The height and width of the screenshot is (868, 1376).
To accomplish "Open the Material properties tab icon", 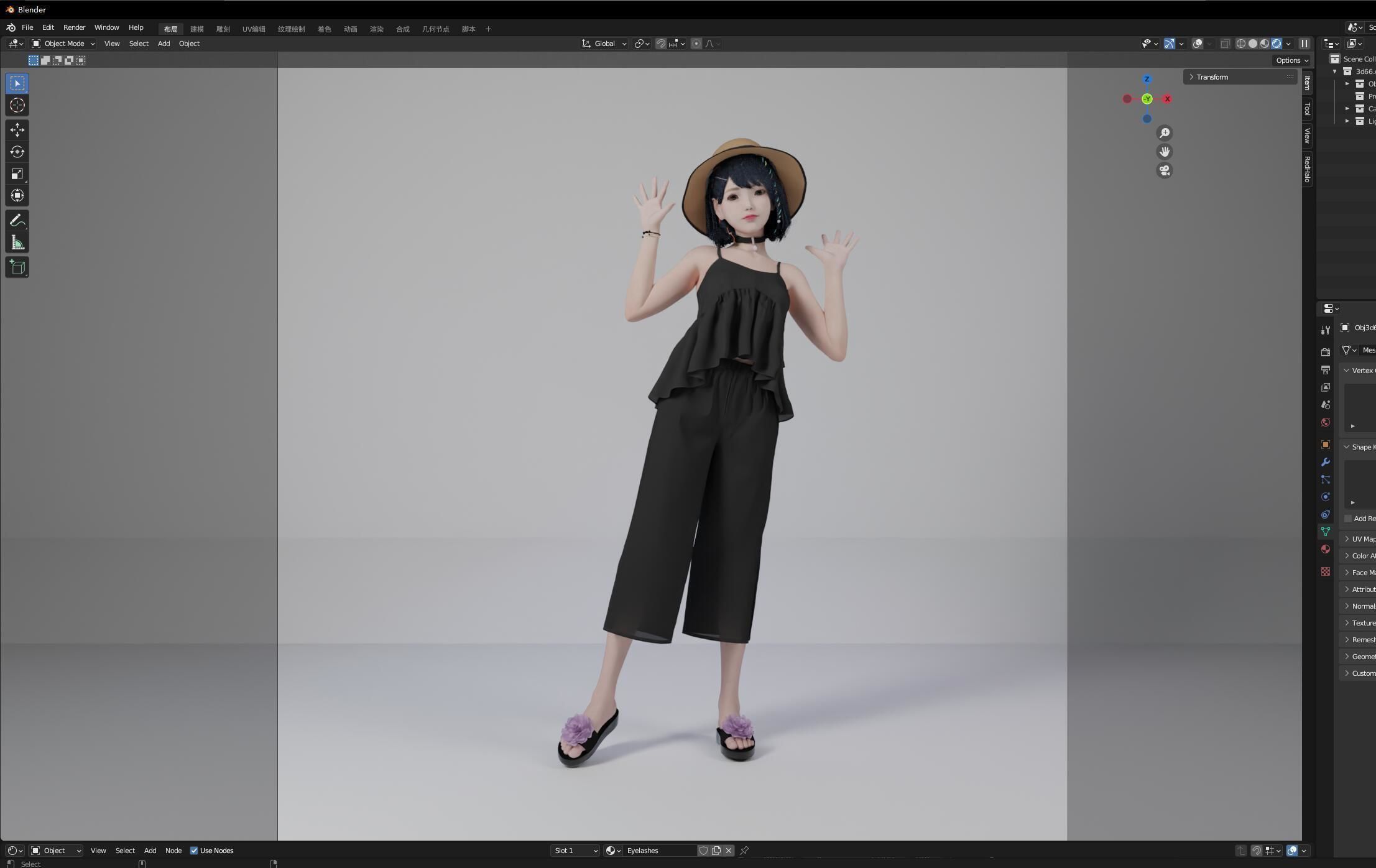I will point(1325,549).
